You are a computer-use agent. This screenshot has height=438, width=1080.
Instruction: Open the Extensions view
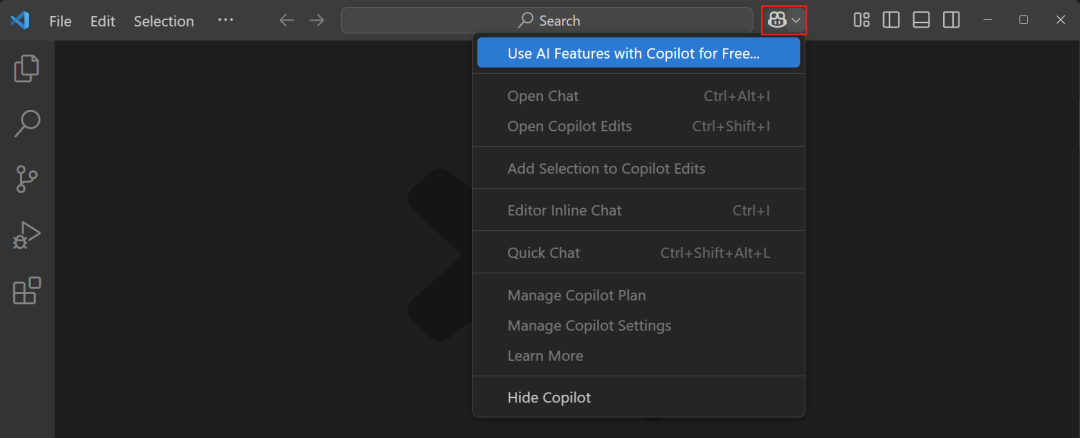tap(27, 291)
